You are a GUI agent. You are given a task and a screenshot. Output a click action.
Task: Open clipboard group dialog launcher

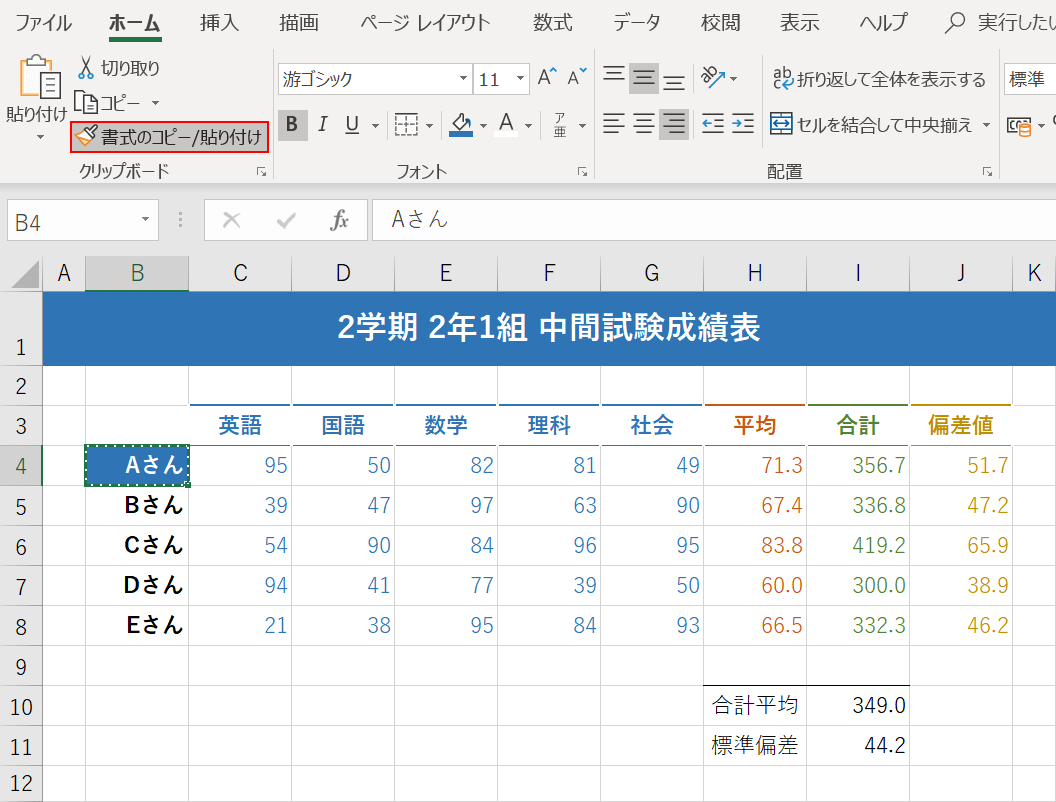261,172
